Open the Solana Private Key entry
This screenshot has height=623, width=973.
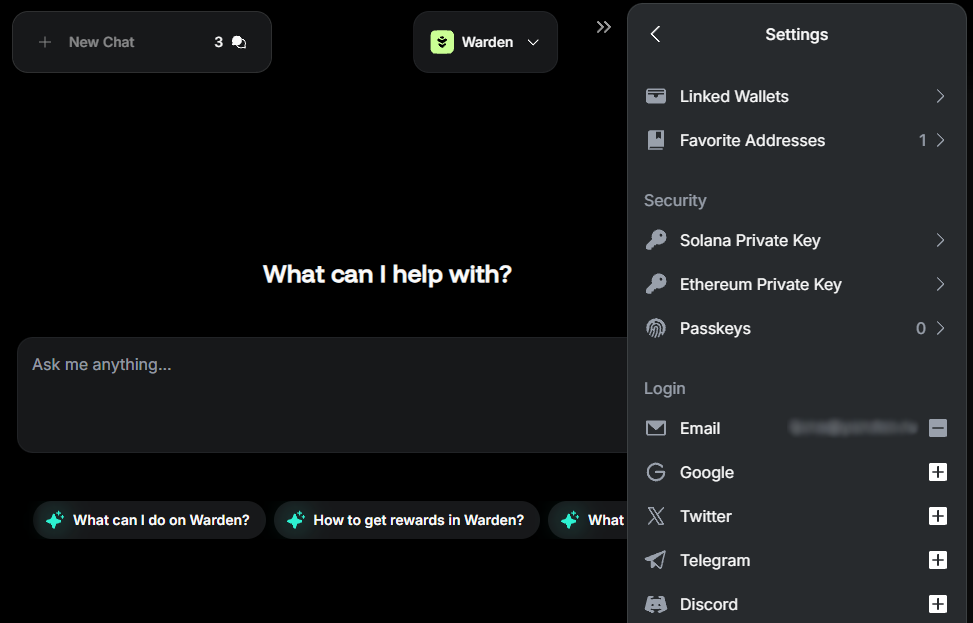(x=796, y=240)
